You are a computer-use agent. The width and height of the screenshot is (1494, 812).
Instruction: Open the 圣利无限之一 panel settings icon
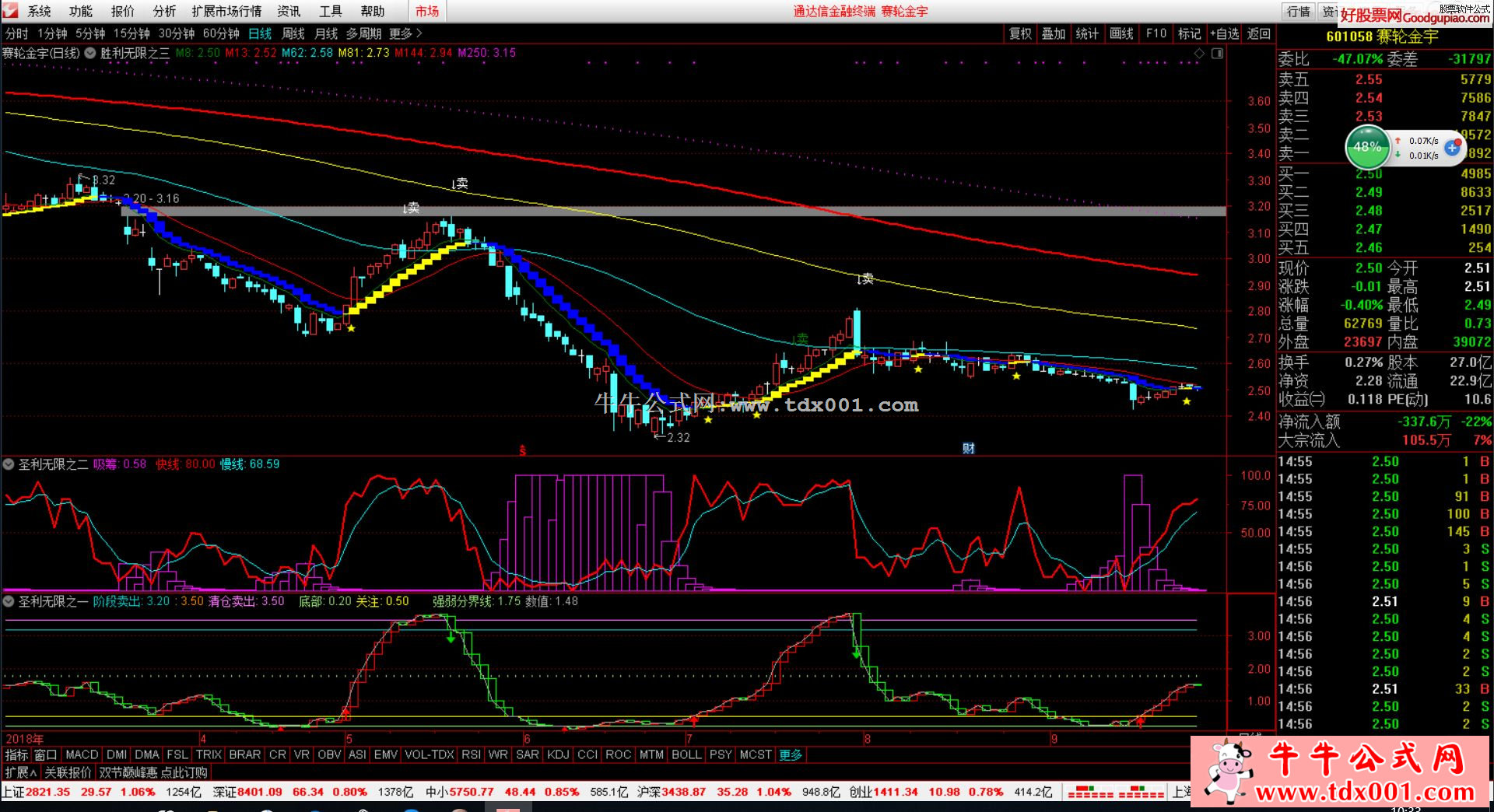coord(9,601)
